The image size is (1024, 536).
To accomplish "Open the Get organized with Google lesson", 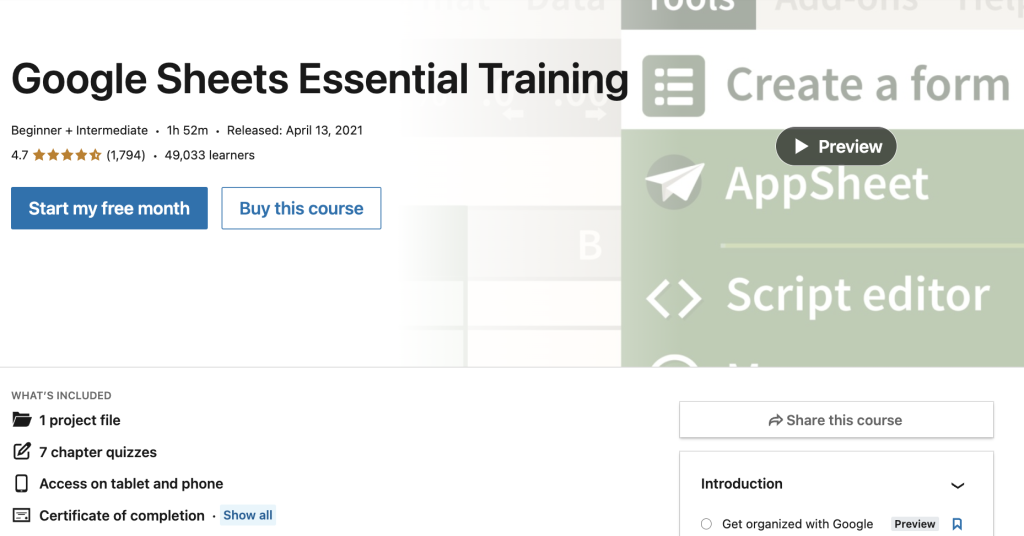I will [797, 524].
